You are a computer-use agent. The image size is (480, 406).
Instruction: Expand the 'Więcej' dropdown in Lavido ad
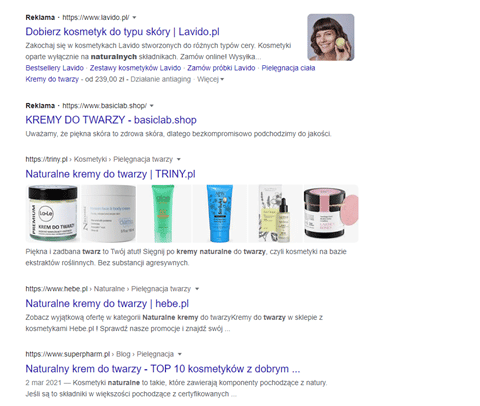(211, 79)
